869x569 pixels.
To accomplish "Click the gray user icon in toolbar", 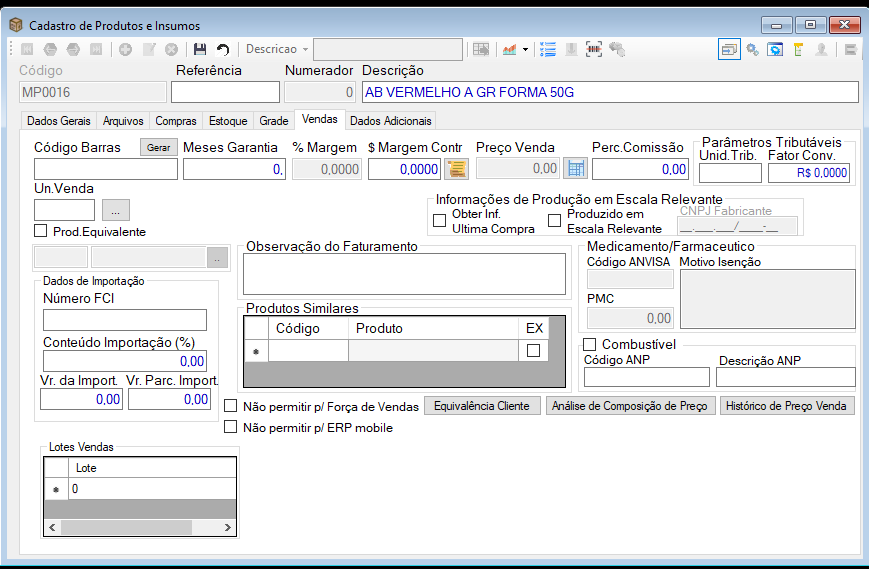I will [821, 49].
